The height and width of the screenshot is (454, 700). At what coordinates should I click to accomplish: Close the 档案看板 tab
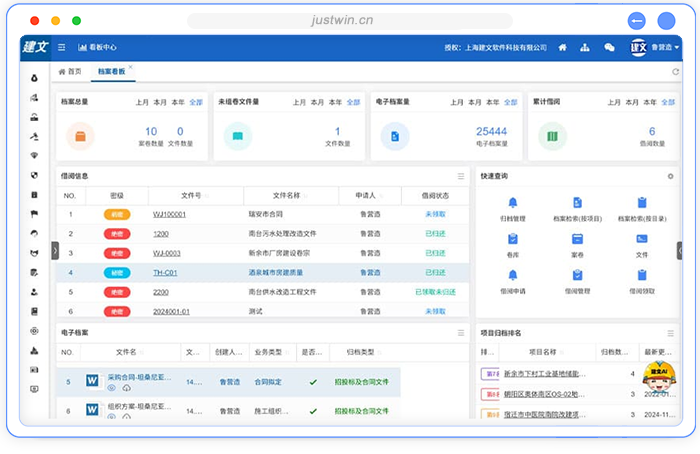(130, 68)
